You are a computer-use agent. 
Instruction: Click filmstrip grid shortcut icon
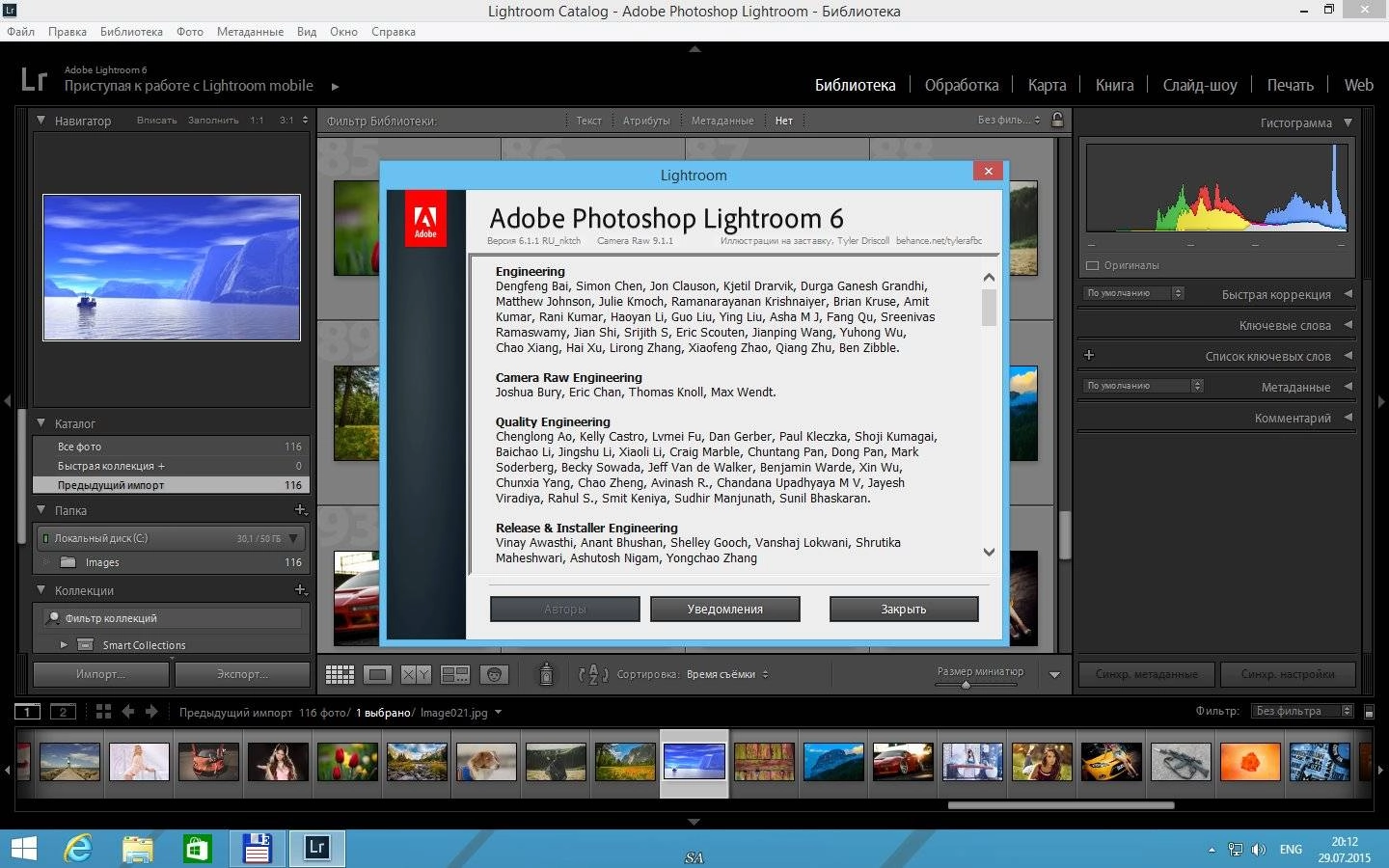click(103, 712)
